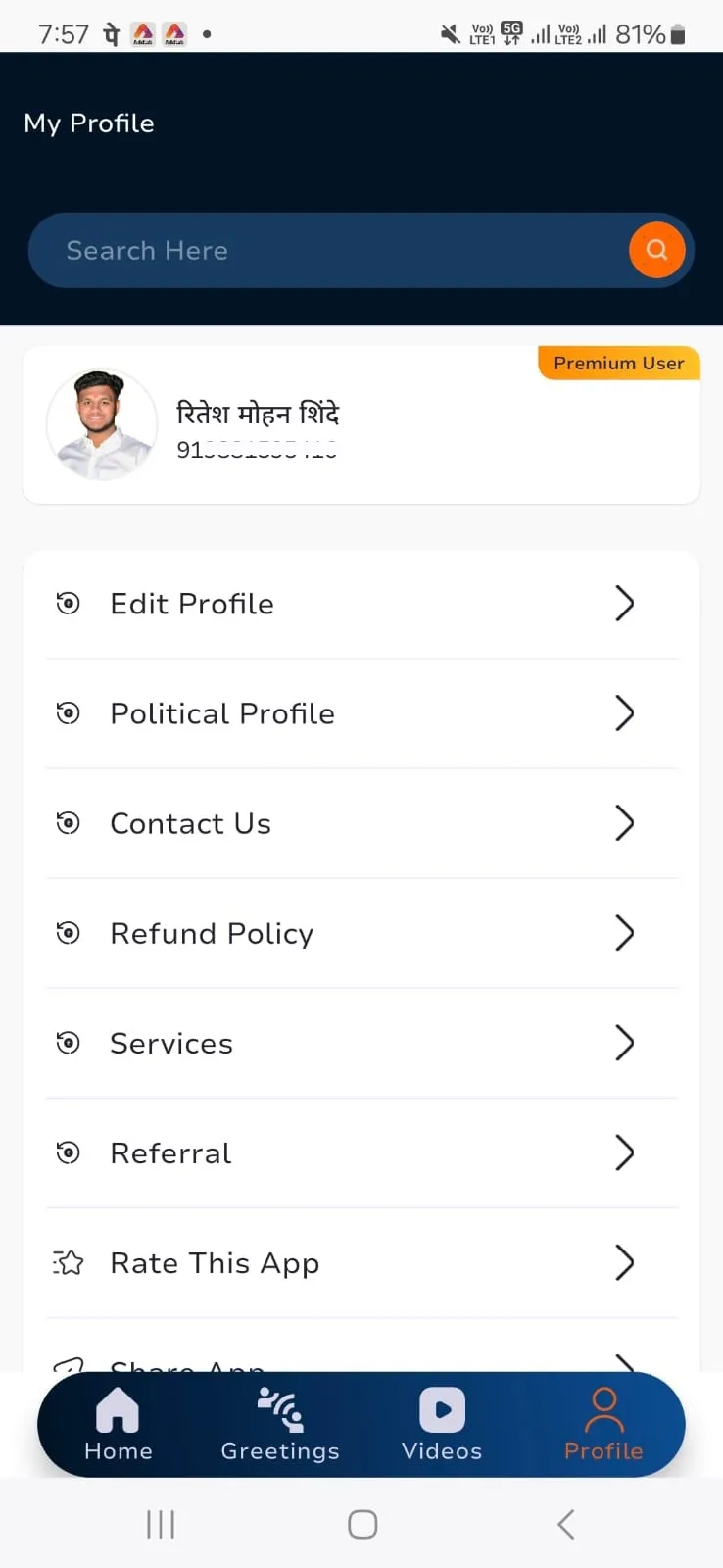Open the Contact Us menu item
Viewport: 723px width, 1568px height.
(361, 823)
